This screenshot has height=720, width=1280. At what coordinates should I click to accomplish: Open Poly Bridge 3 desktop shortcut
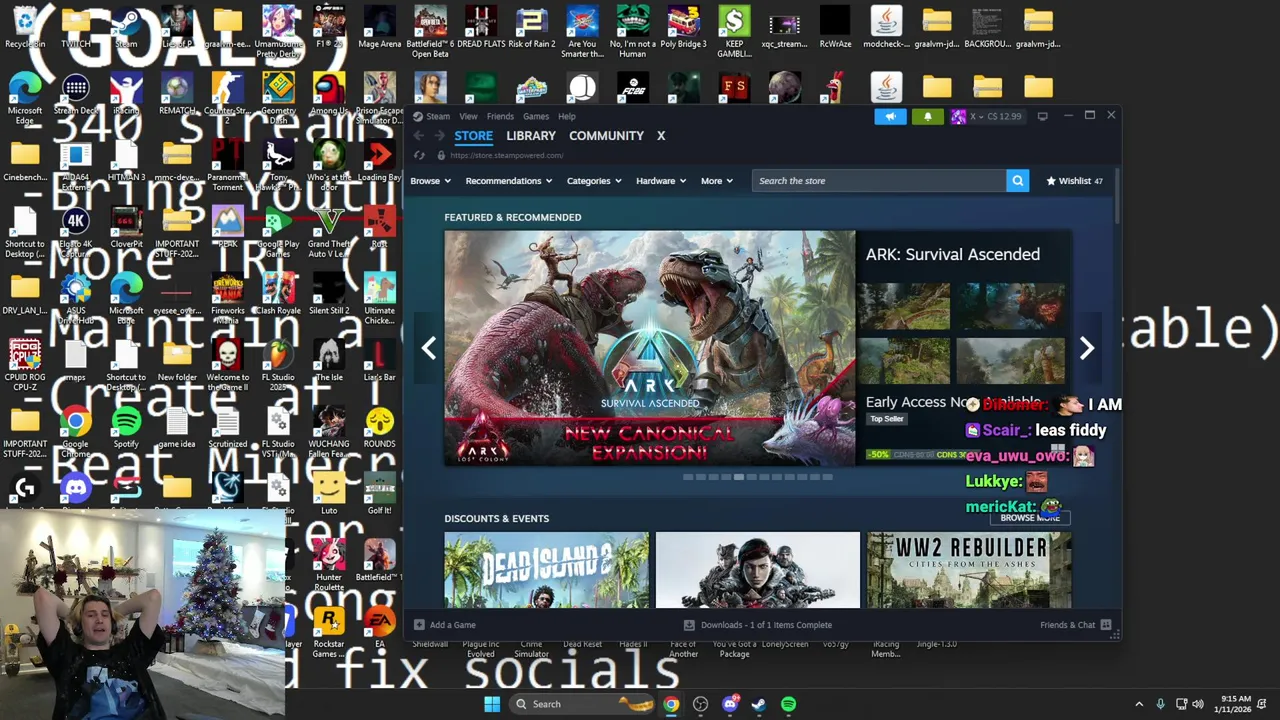(683, 27)
